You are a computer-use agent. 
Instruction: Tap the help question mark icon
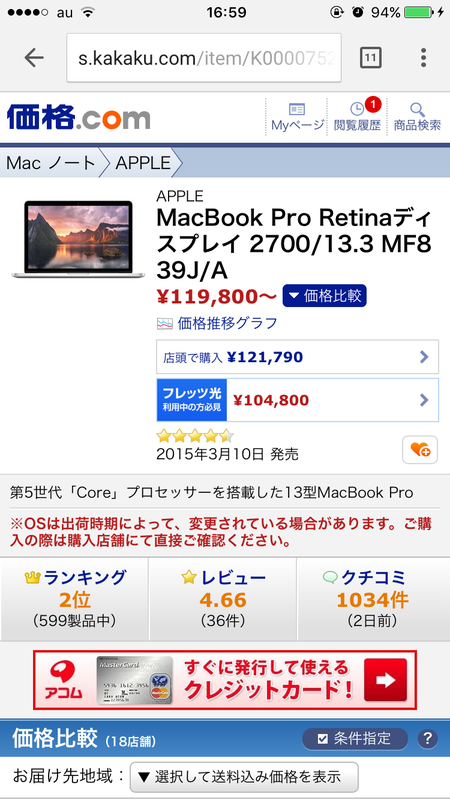[428, 738]
